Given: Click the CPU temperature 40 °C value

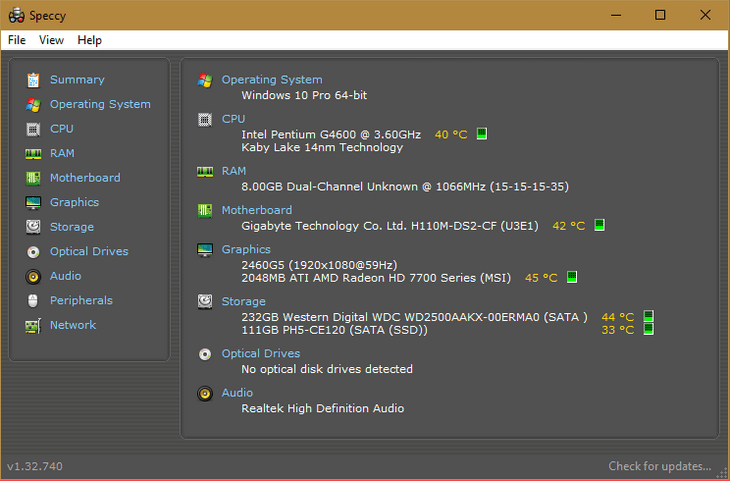Looking at the screenshot, I should [451, 135].
